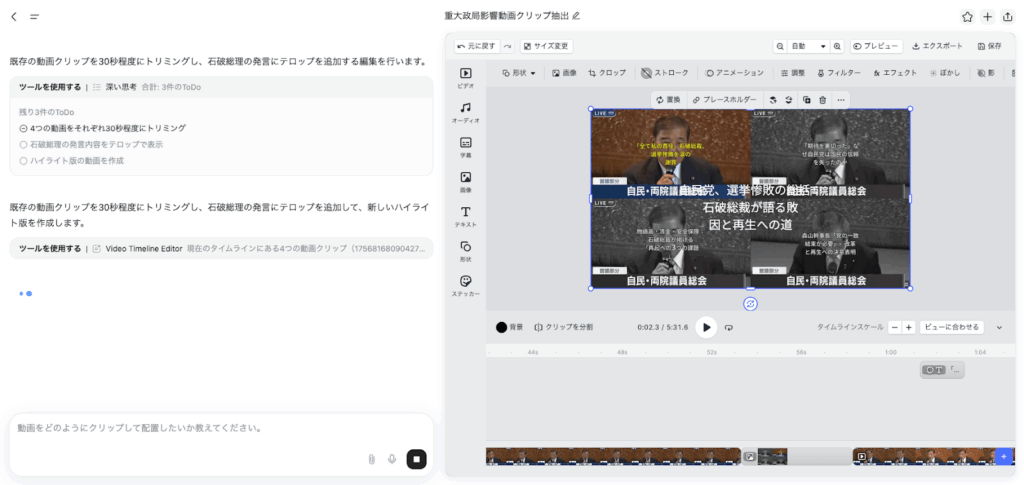Toggle the 石破総理の発言内容 ToDo circle
This screenshot has height=485, width=1024.
23,144
